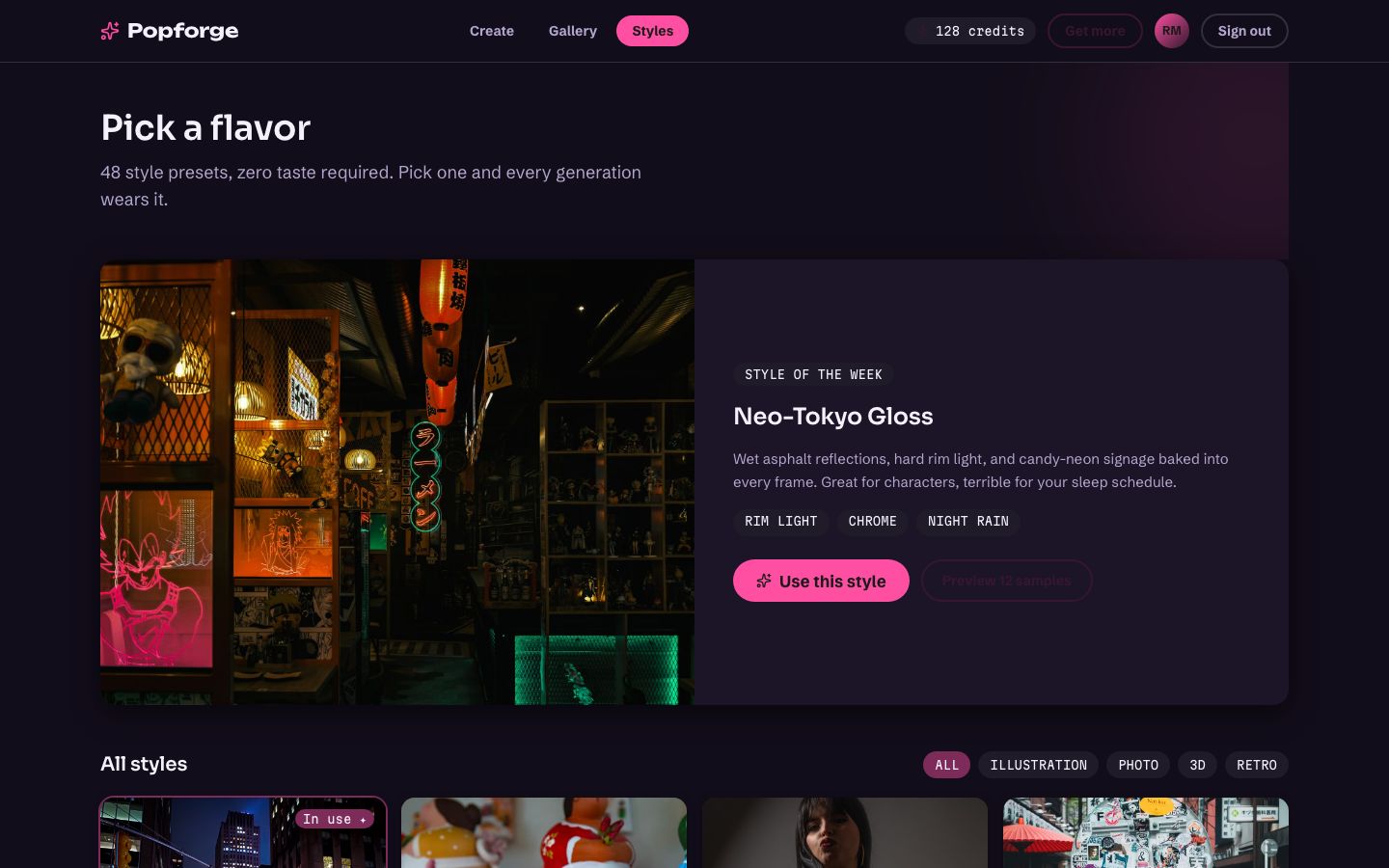Filter styles by ILLUSTRATION

pyautogui.click(x=1038, y=765)
